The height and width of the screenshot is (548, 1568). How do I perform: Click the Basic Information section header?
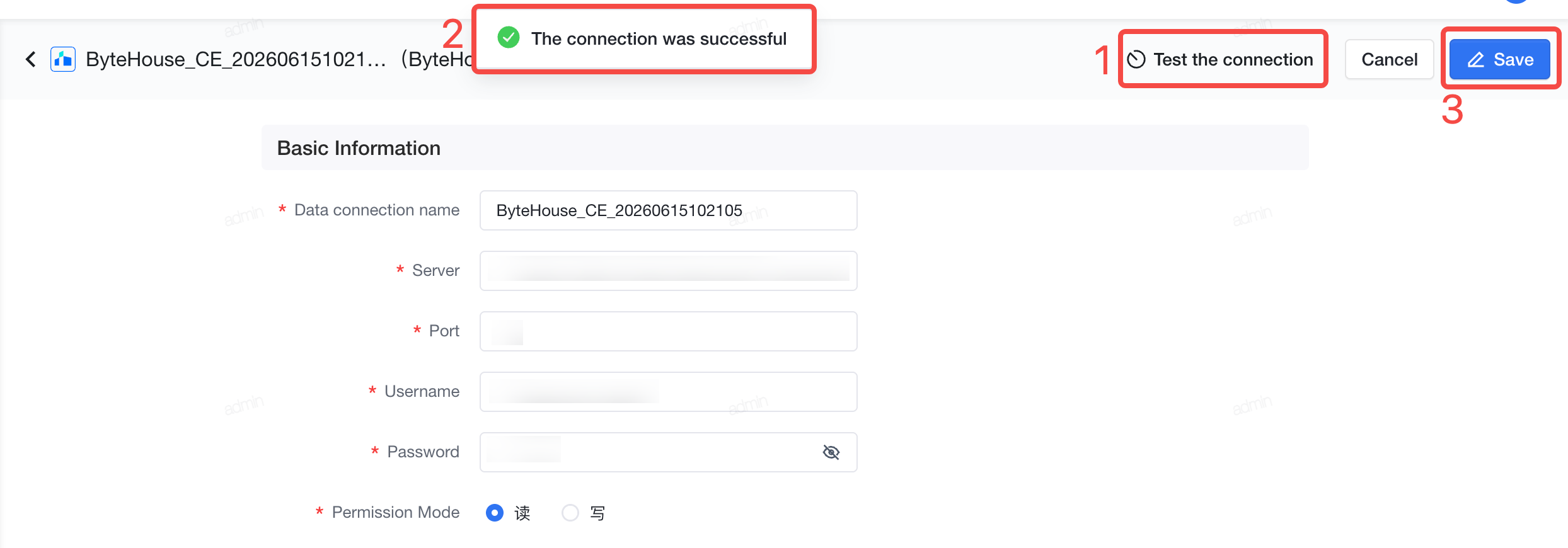point(359,148)
